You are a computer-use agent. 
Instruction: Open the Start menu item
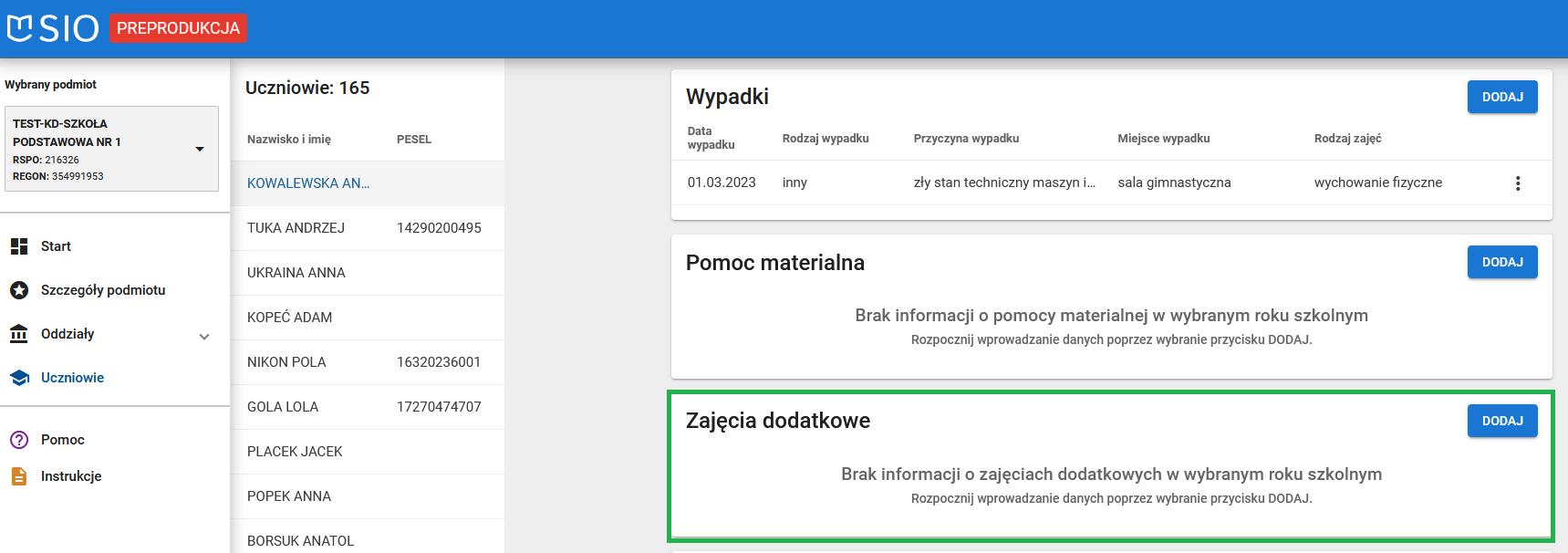56,246
